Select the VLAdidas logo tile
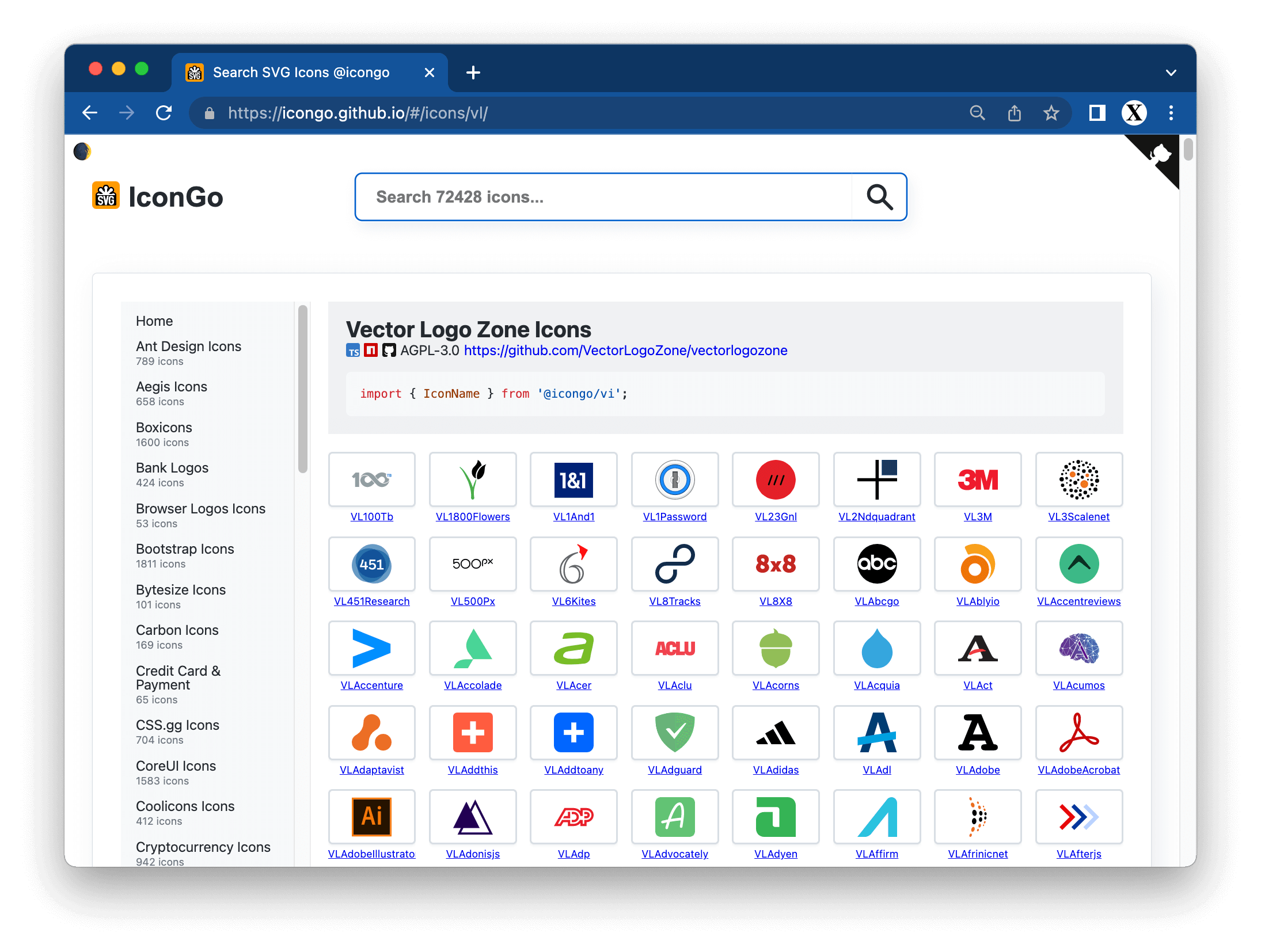 (775, 733)
